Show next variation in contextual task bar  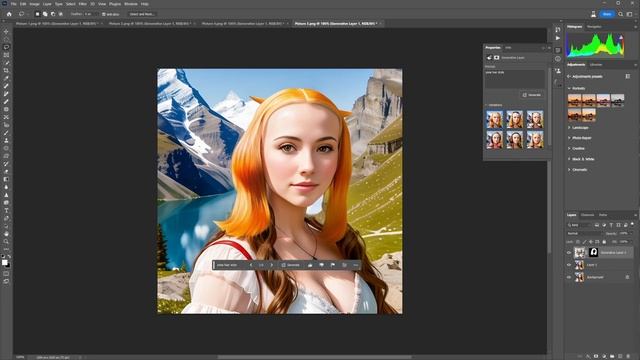click(x=271, y=265)
